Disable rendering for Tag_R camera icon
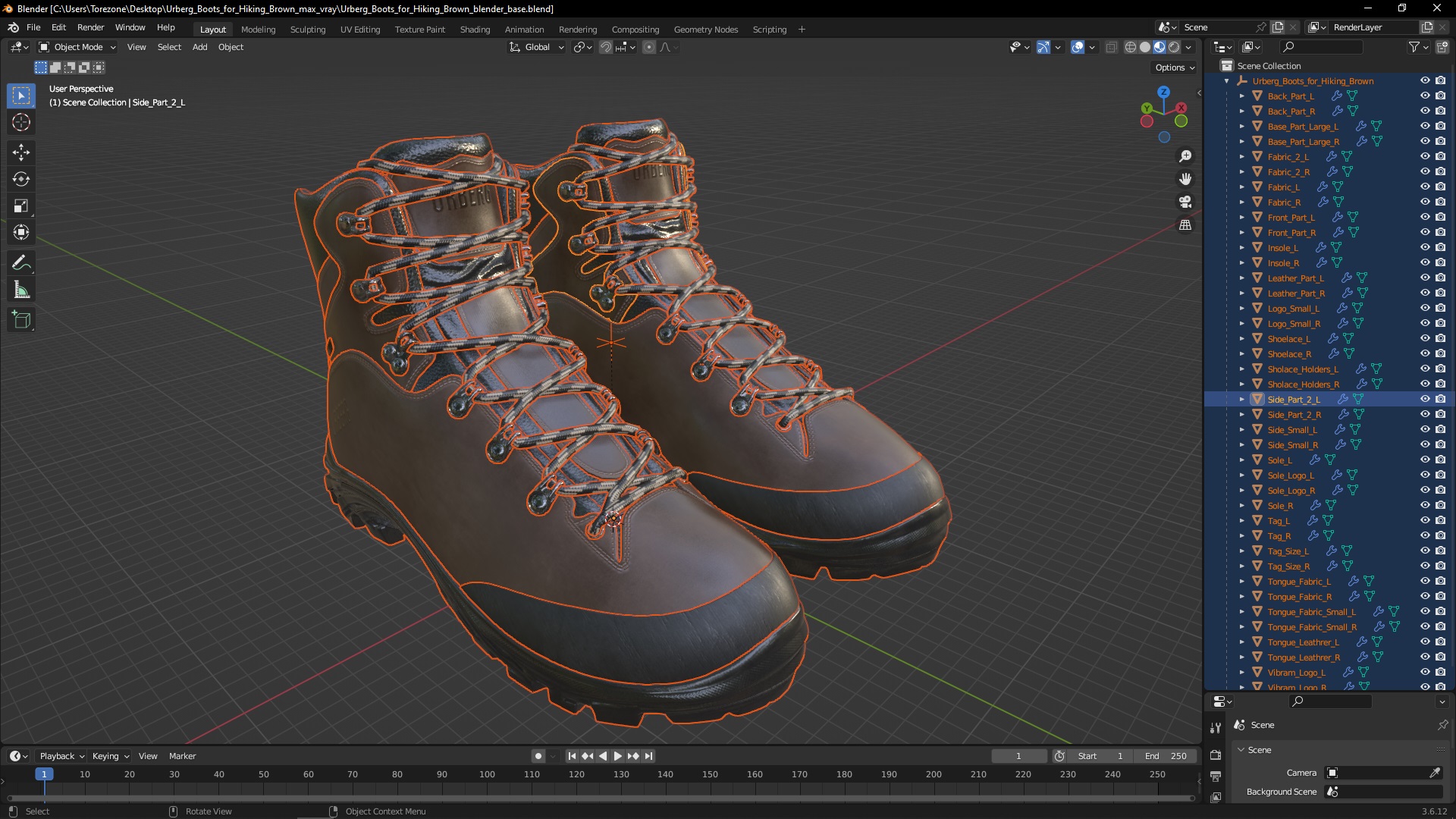The image size is (1456, 819). [x=1440, y=535]
